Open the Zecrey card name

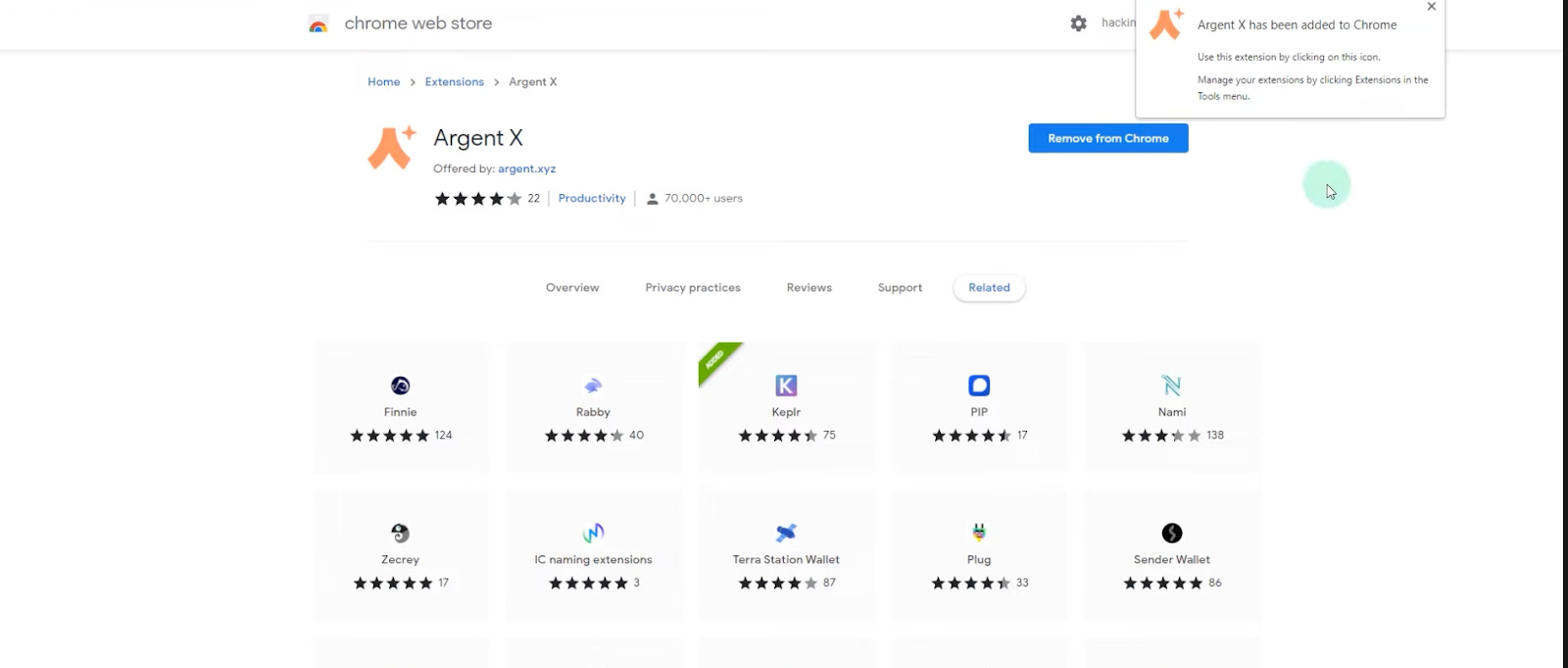(x=400, y=560)
